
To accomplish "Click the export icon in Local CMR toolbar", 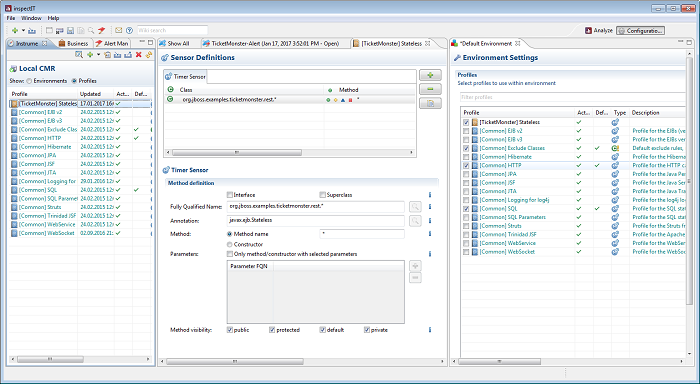I will [128, 54].
